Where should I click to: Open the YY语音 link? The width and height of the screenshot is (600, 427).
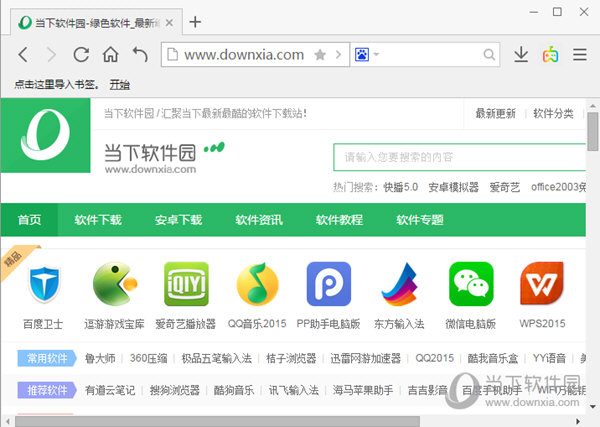coord(549,359)
